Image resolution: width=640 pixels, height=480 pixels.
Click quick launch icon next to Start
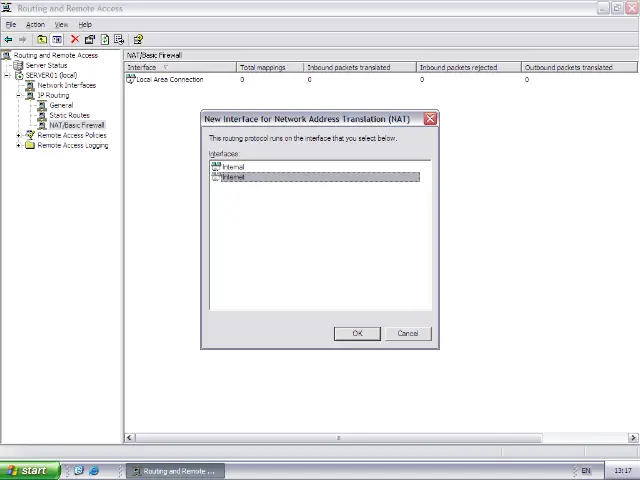click(78, 471)
